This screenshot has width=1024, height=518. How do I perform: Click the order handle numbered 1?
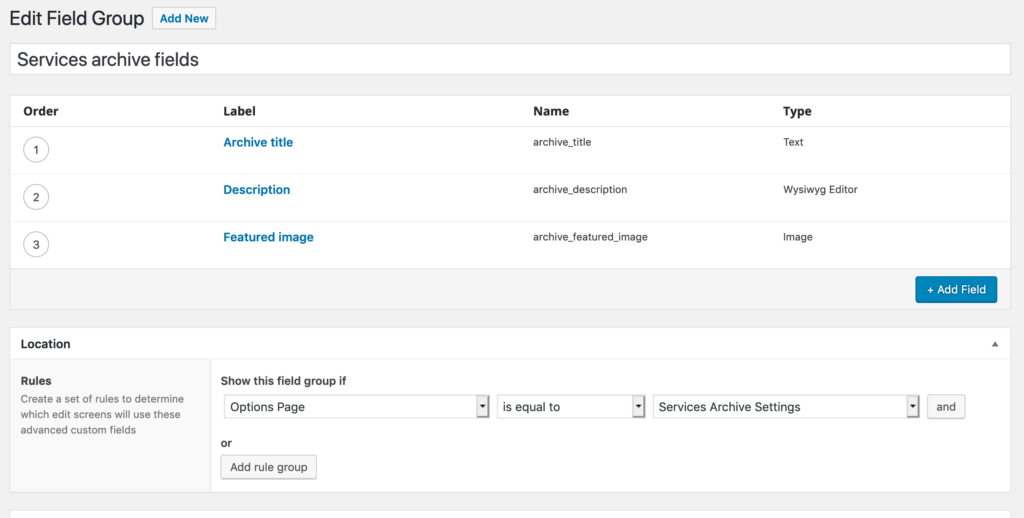36,150
